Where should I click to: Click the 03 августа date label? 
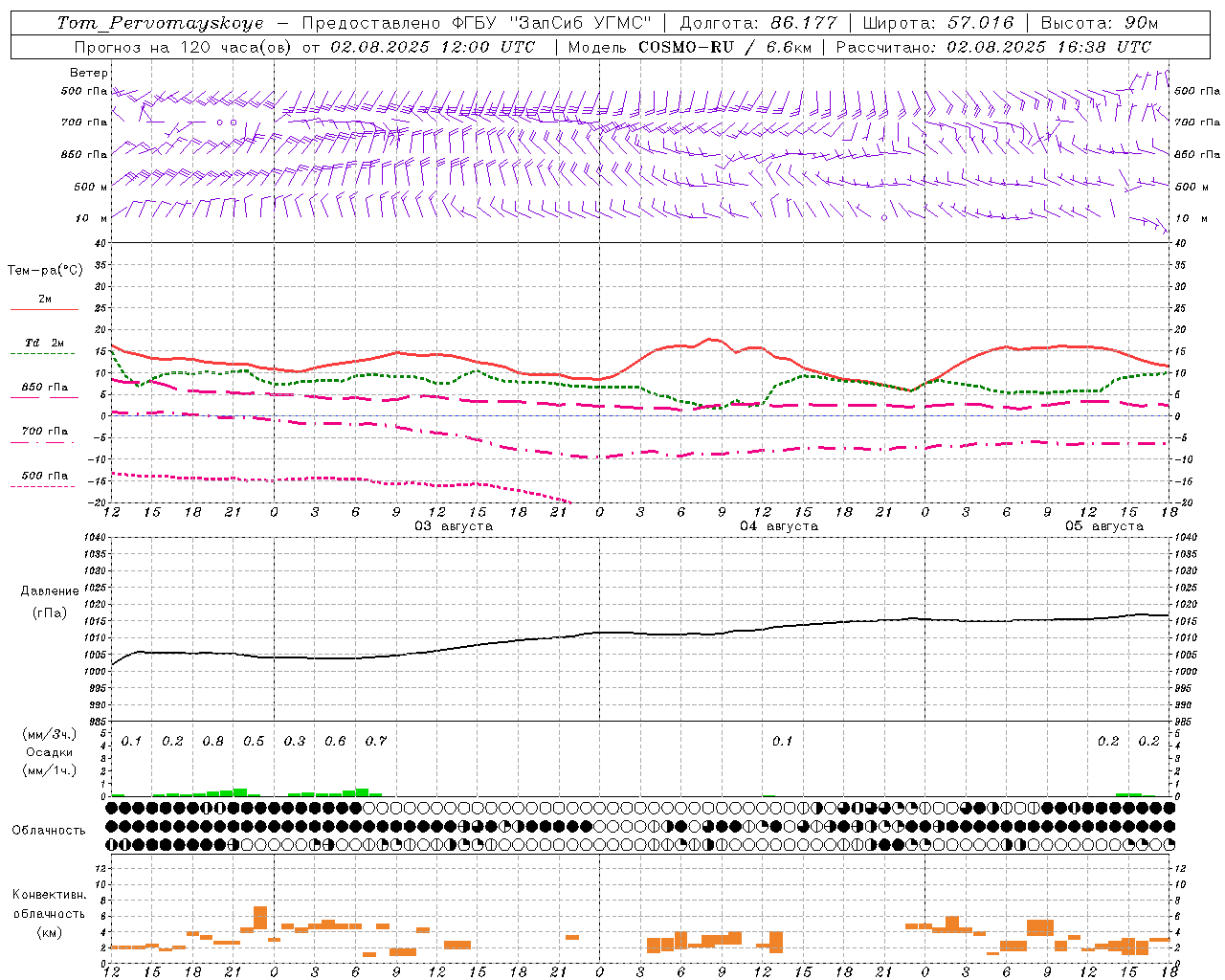453,526
